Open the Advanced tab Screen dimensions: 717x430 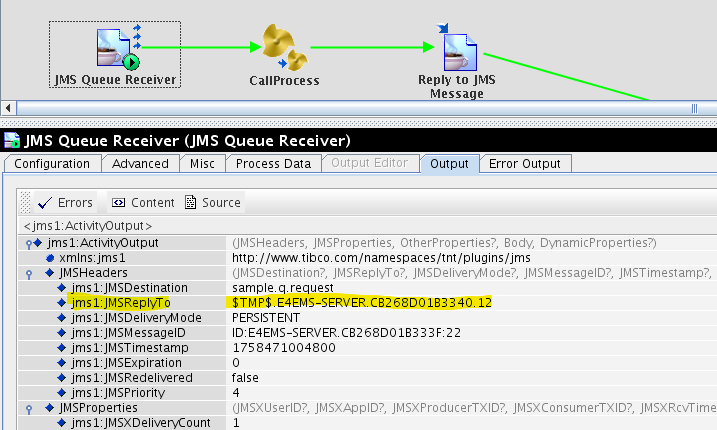click(x=140, y=163)
